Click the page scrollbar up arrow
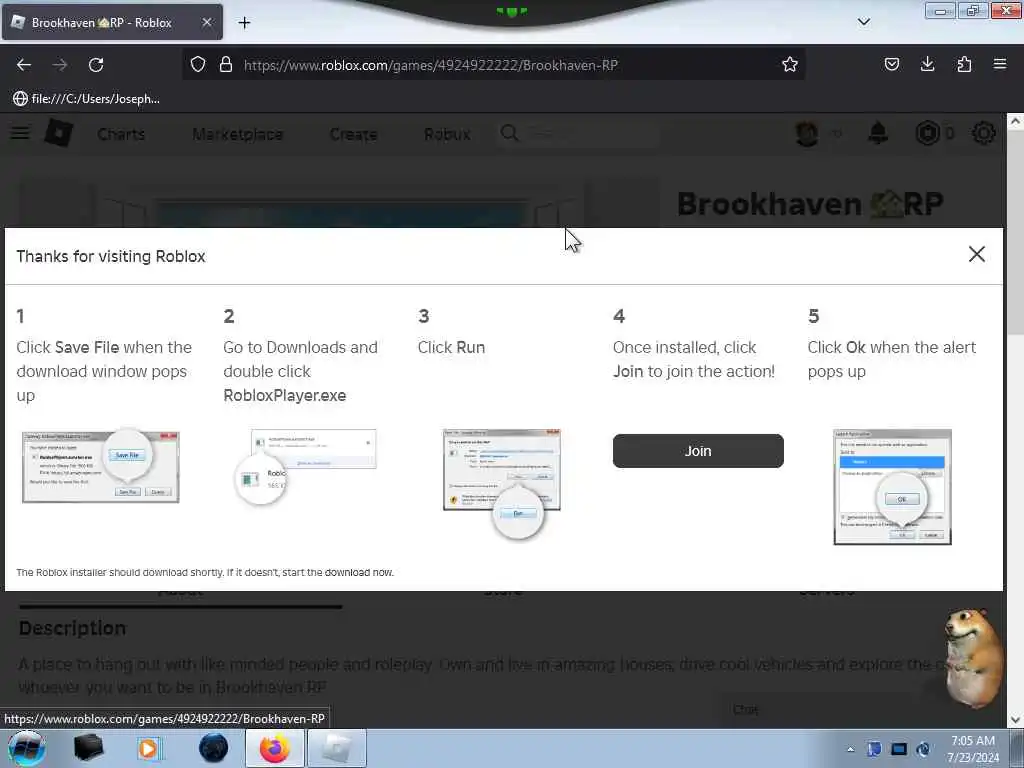The width and height of the screenshot is (1024, 768). (x=1015, y=121)
